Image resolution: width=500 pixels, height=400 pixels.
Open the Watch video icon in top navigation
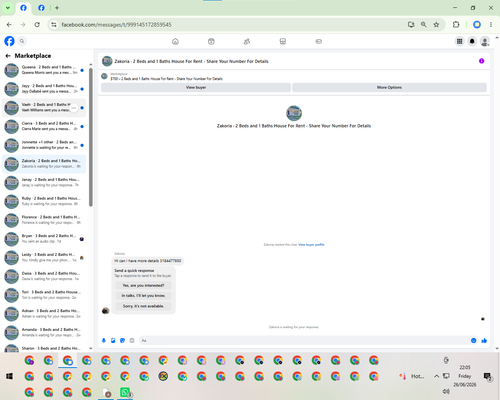click(211, 41)
